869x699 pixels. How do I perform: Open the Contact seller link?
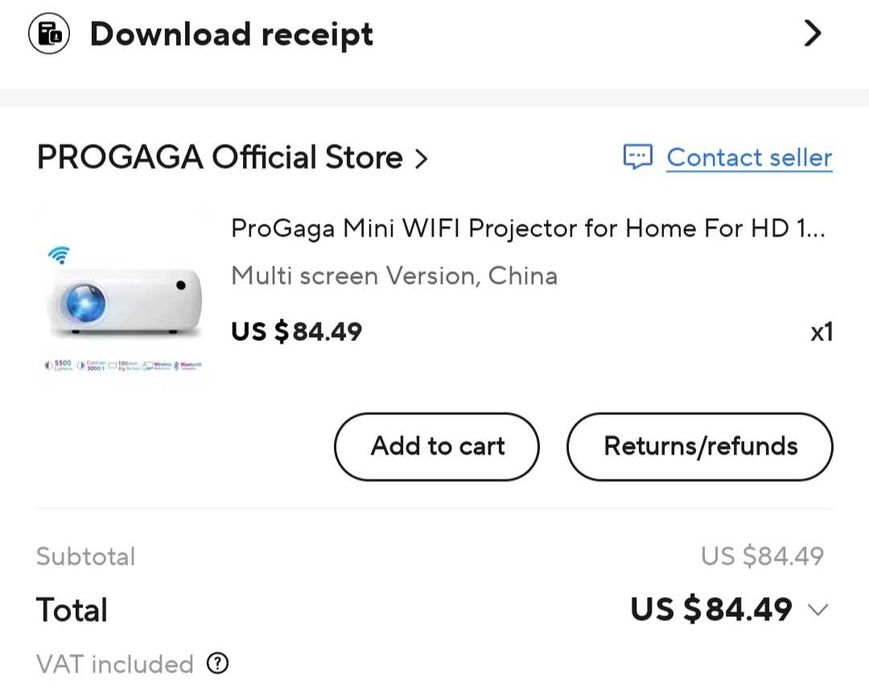coord(749,158)
